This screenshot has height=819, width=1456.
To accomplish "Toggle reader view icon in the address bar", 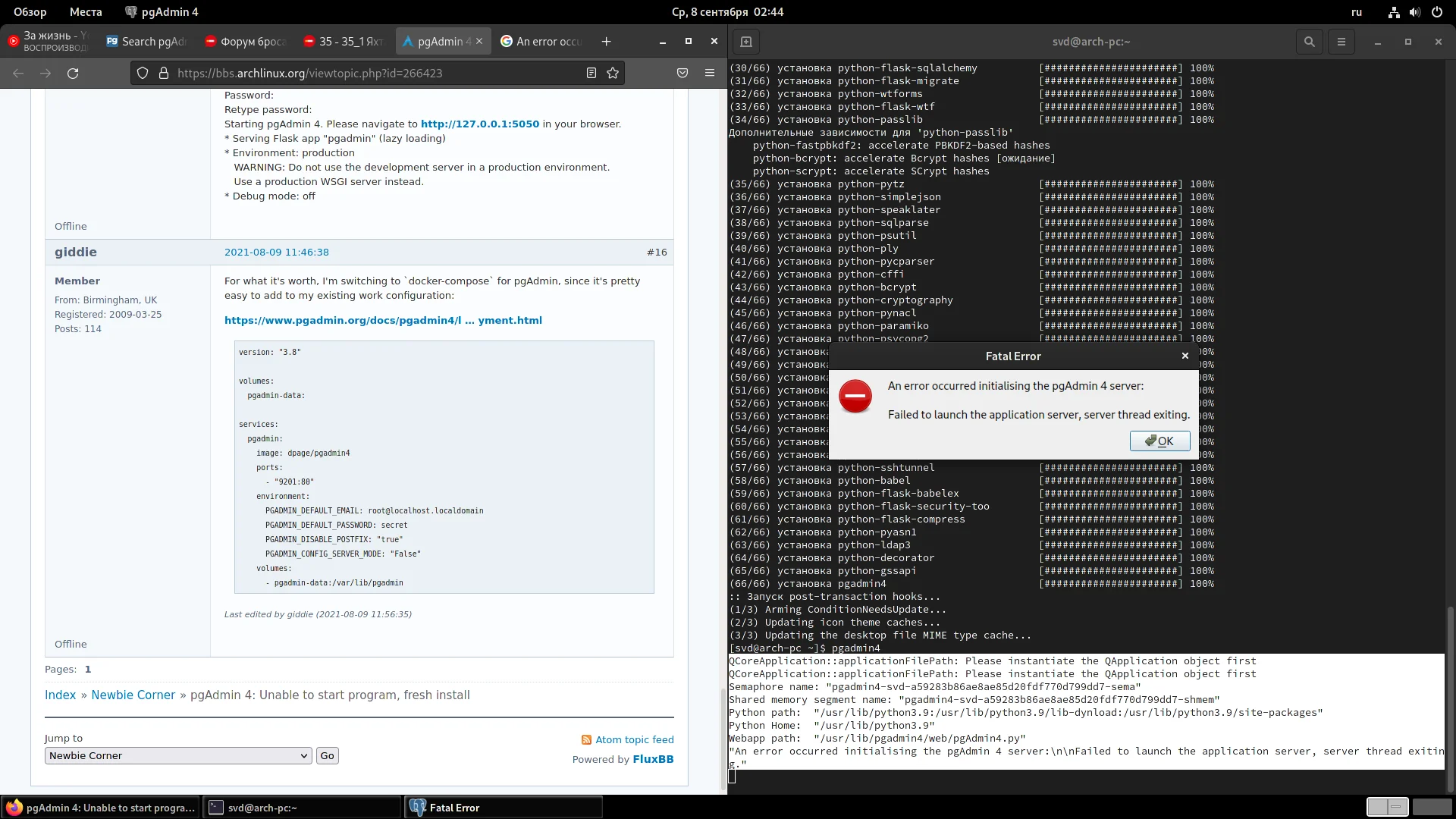I will coord(591,74).
